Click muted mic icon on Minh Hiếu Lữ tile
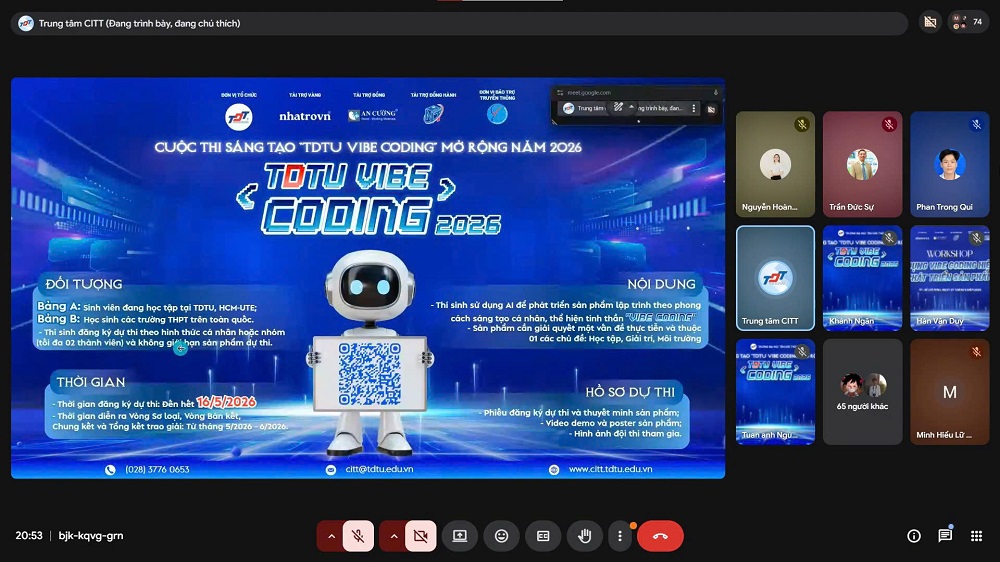1000x562 pixels. pyautogui.click(x=976, y=351)
